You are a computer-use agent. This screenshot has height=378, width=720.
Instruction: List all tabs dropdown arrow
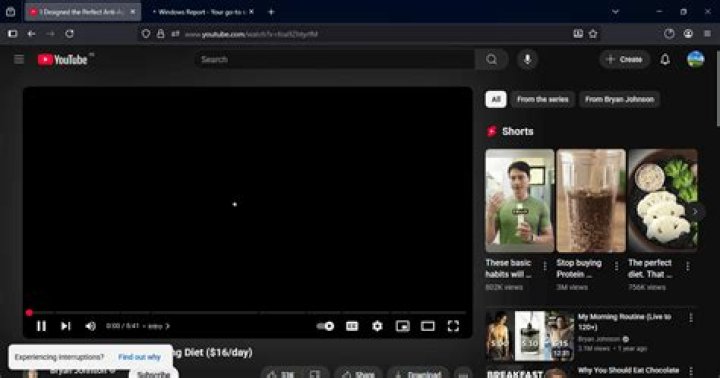point(615,12)
